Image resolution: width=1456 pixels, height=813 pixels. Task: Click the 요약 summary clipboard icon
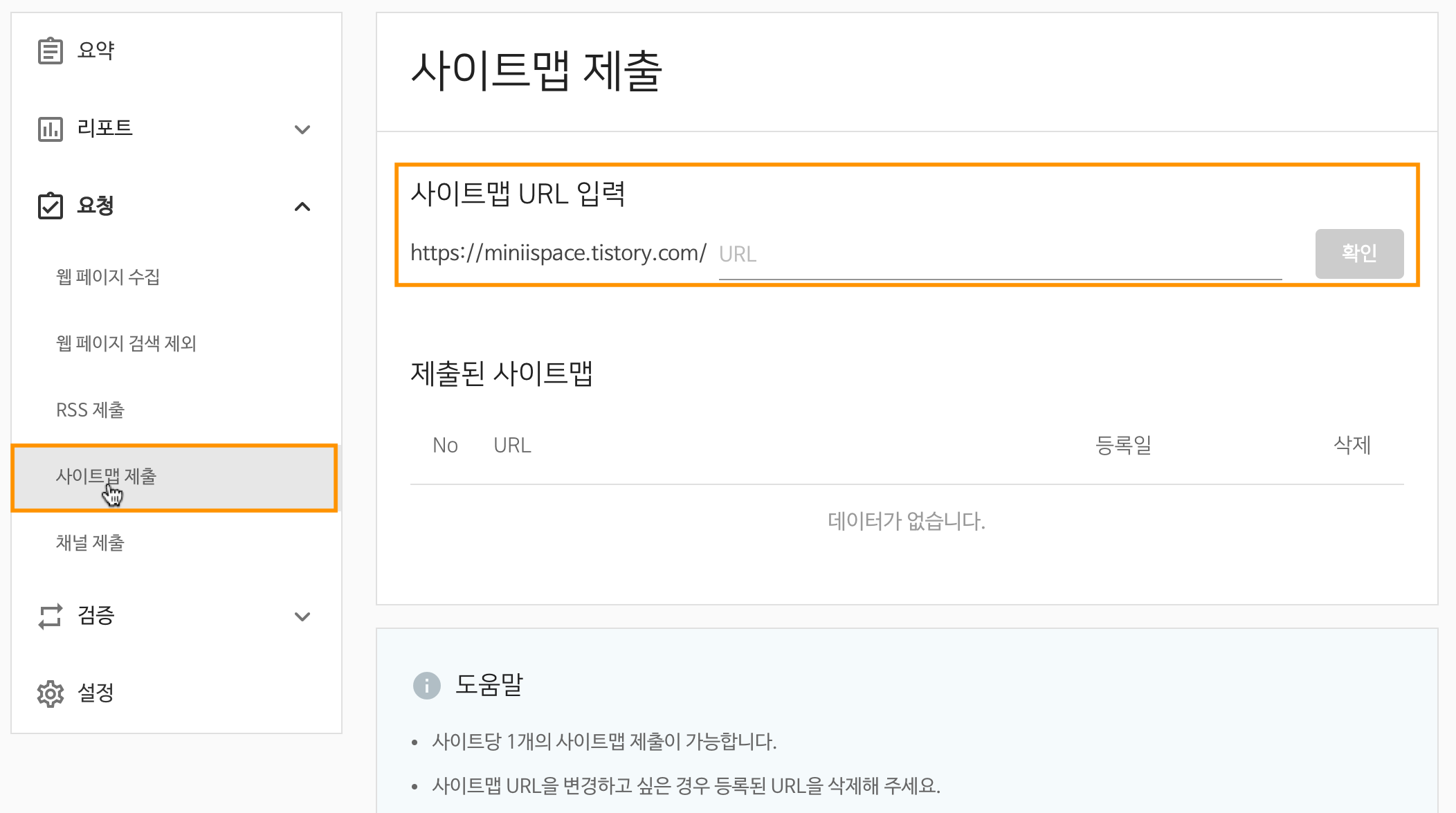pyautogui.click(x=50, y=51)
